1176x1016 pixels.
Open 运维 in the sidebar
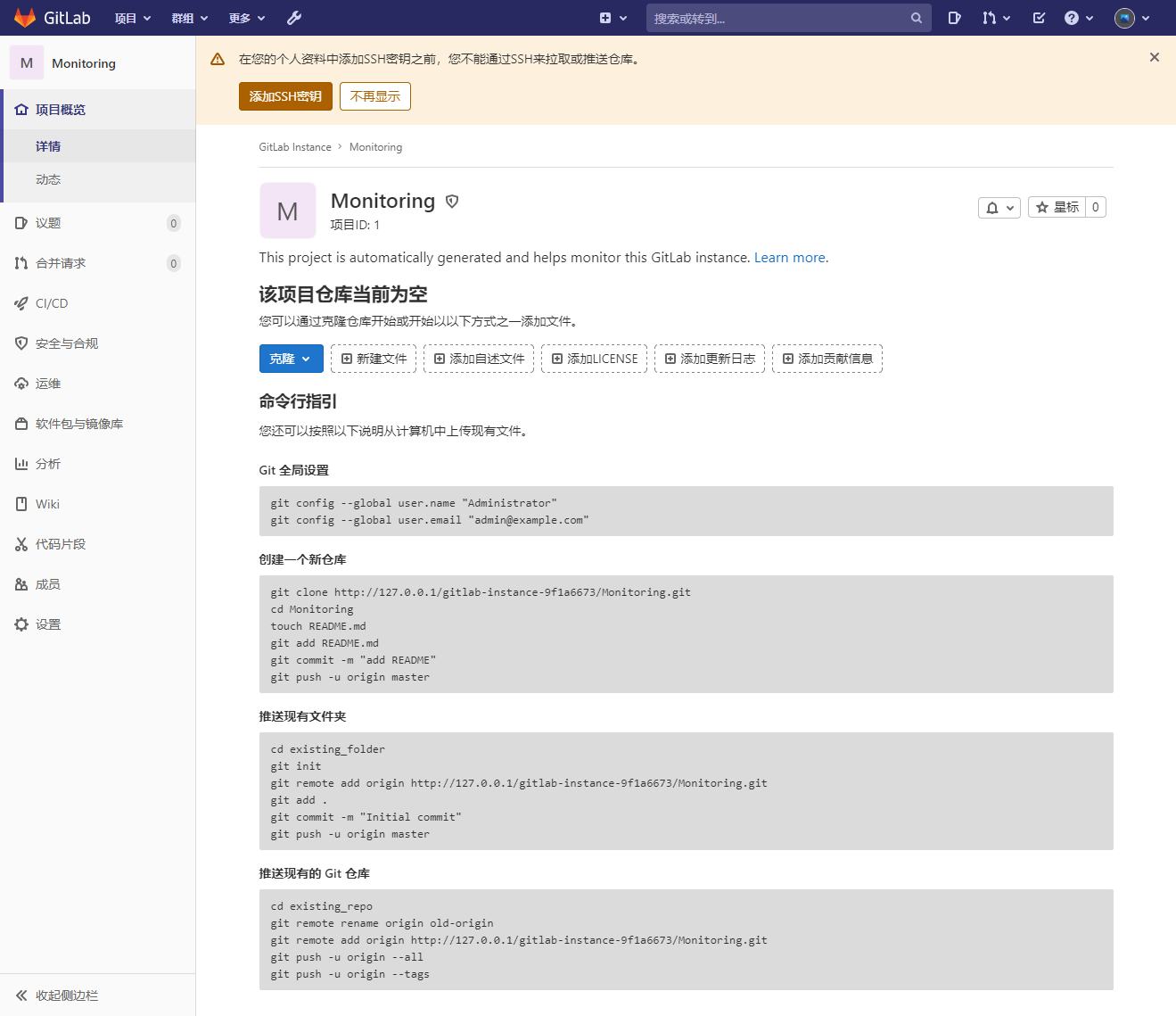(x=98, y=384)
